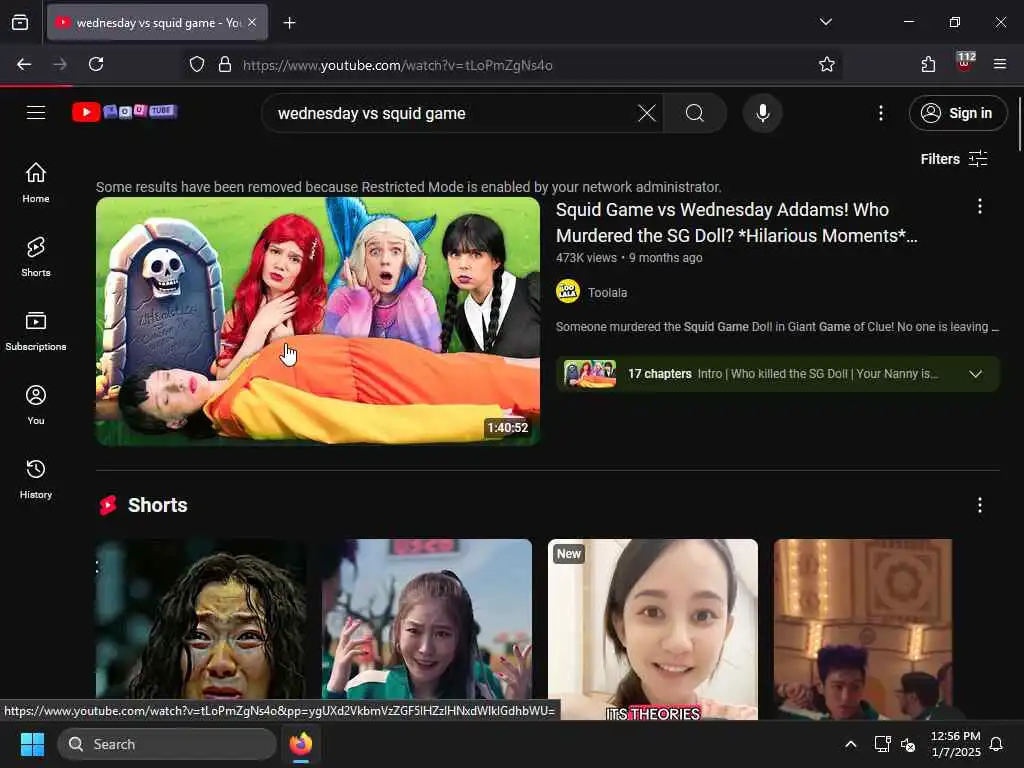This screenshot has width=1024, height=768.
Task: Click the YouTube logo
Action: tap(125, 112)
